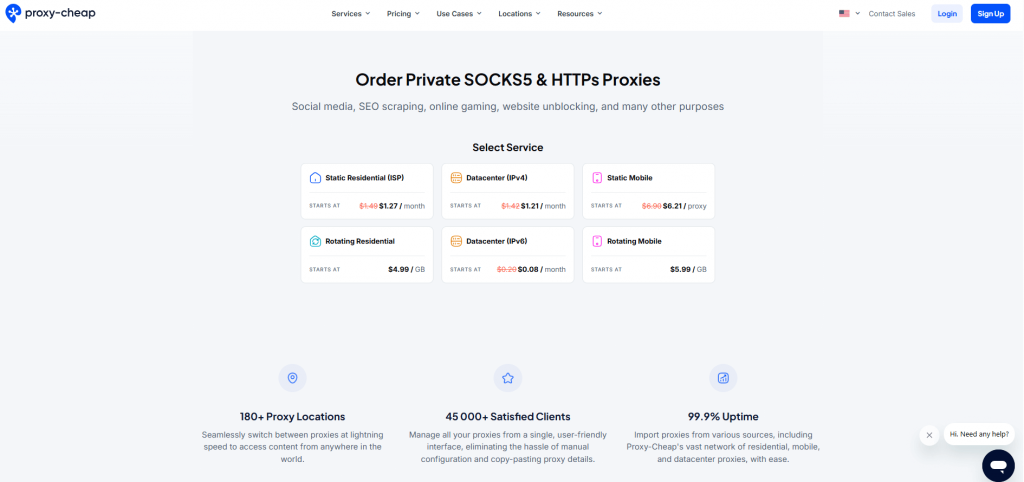Click the Datacenter (IPv6) server icon
This screenshot has width=1024, height=482.
456,241
